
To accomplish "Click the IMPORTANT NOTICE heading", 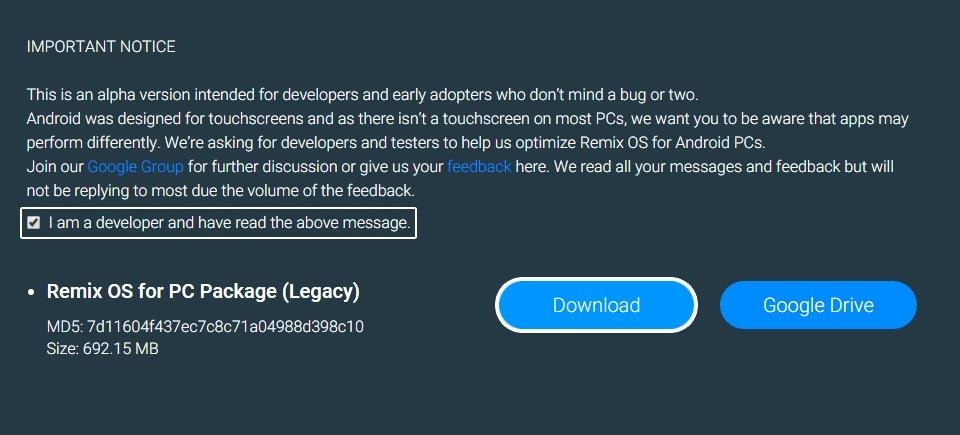I will (101, 47).
